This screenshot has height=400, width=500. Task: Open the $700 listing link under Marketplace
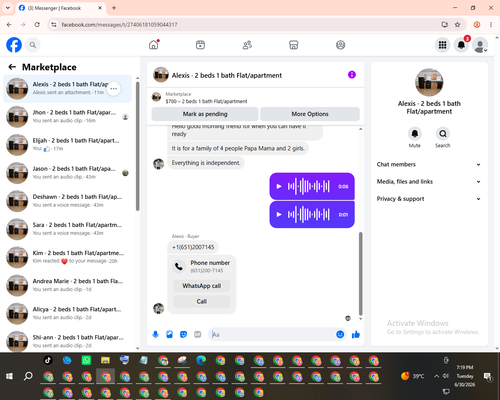(206, 101)
